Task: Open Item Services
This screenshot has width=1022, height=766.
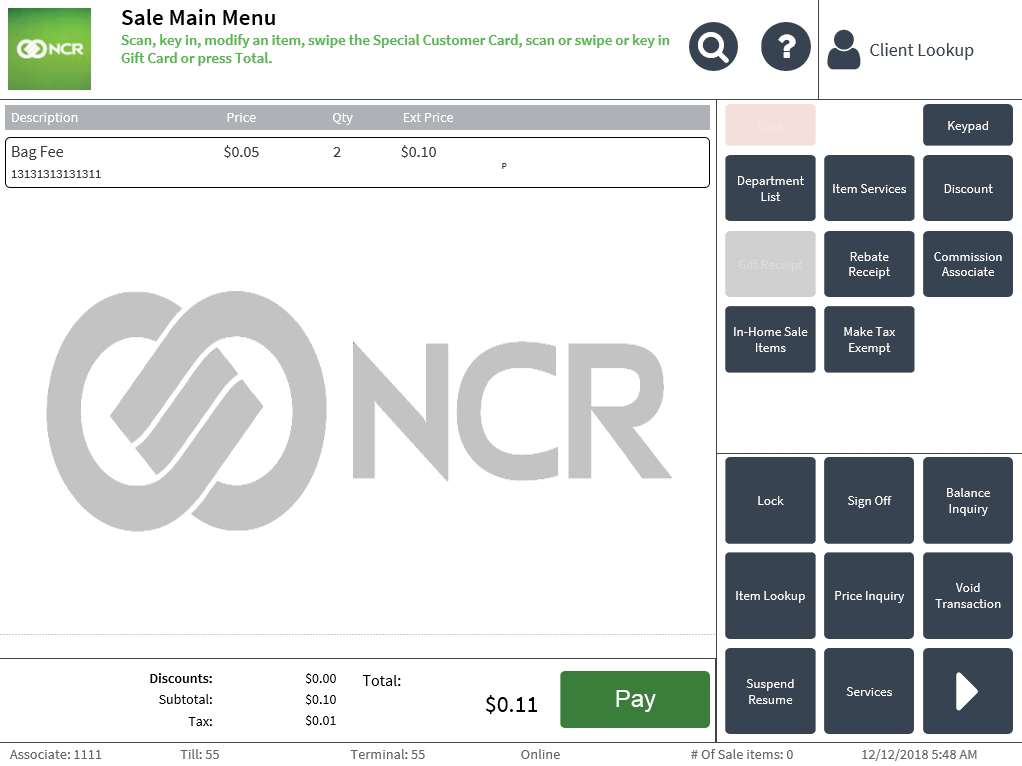Action: coord(869,188)
